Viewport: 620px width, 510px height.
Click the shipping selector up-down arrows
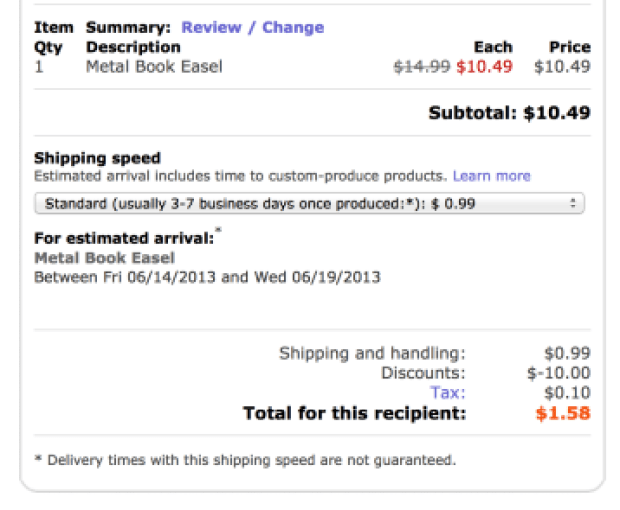pyautogui.click(x=573, y=204)
